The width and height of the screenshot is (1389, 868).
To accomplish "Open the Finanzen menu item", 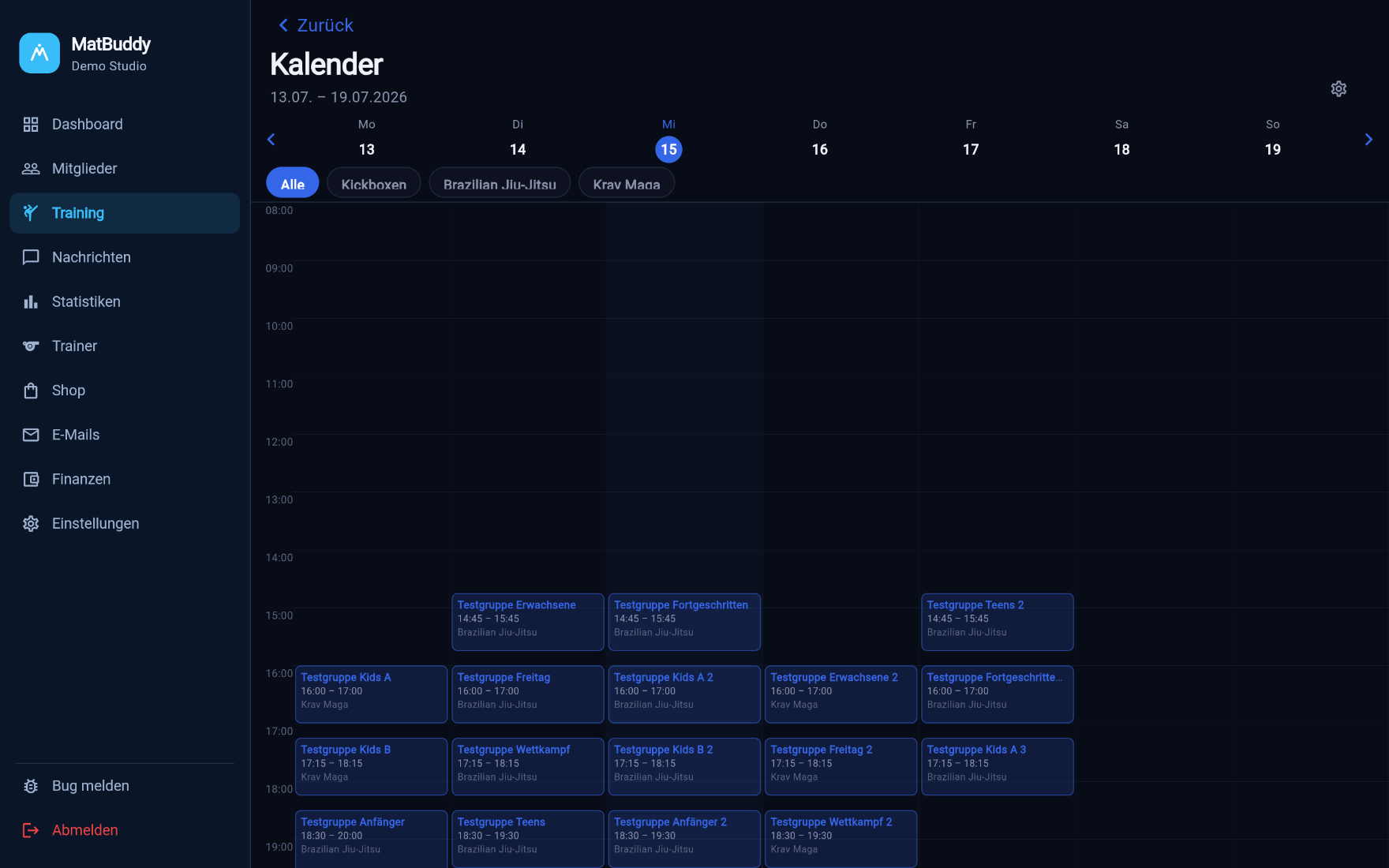I will 125,479.
